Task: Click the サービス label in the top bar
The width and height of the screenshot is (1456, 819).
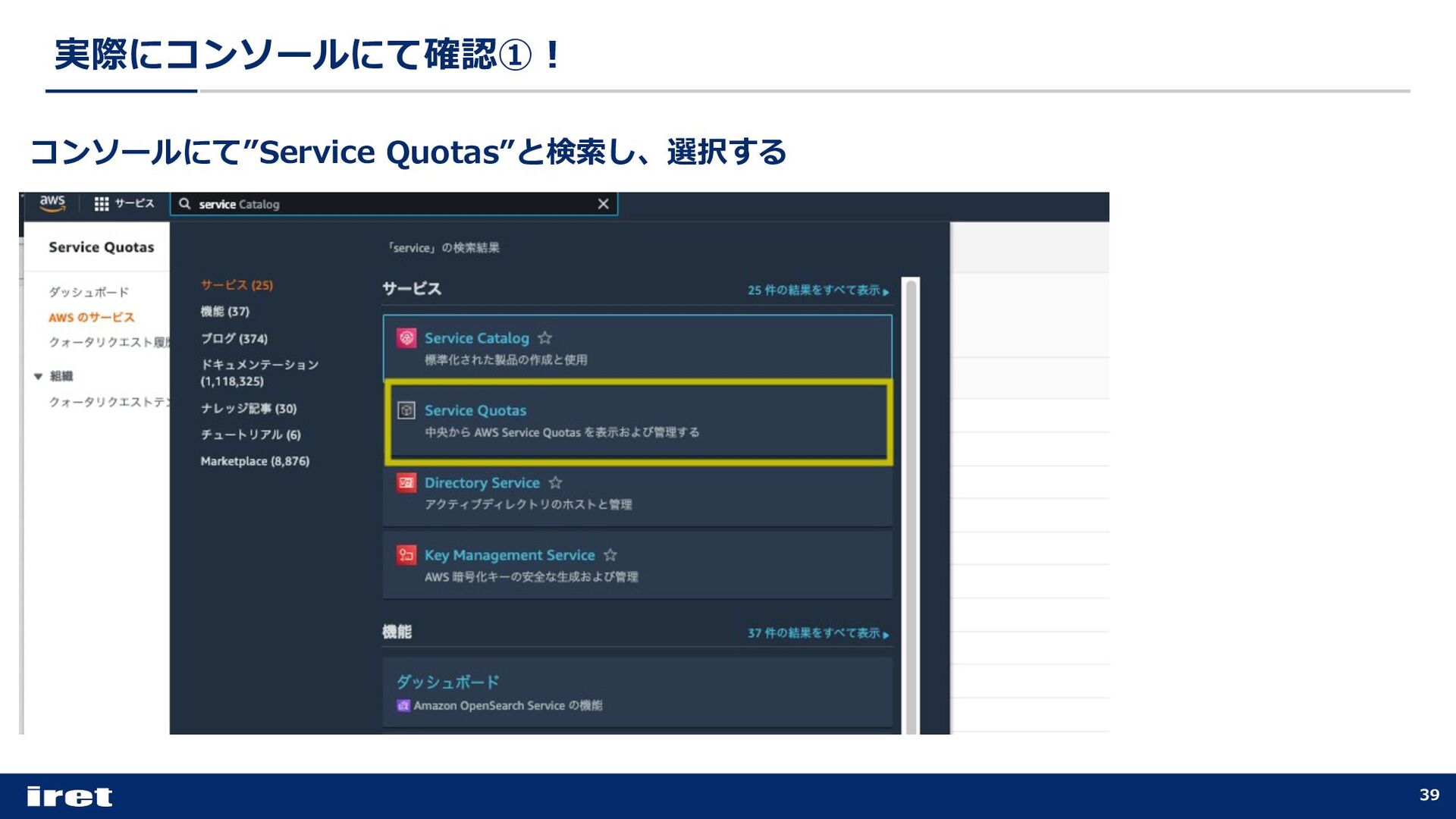Action: coord(134,203)
